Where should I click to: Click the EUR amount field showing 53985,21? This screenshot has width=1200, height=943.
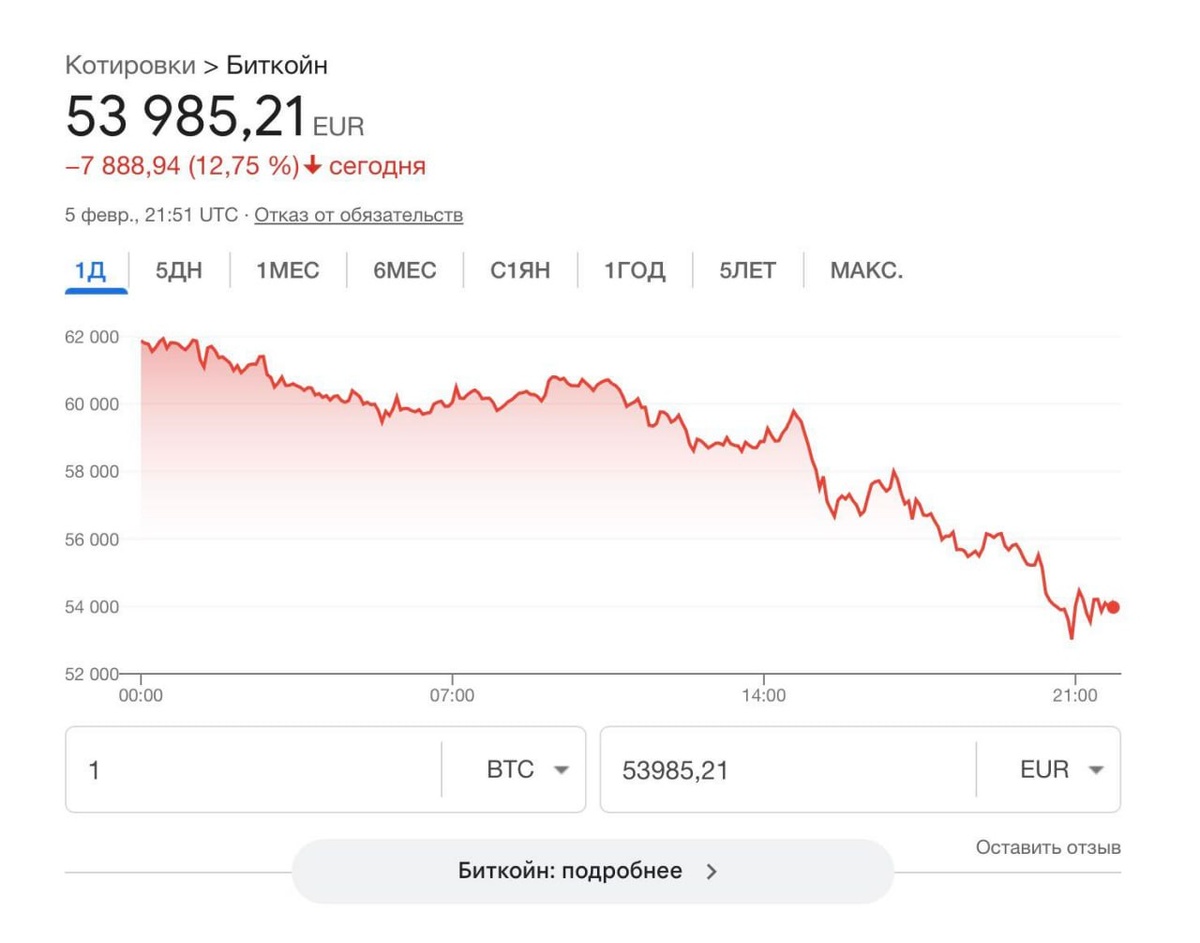785,770
